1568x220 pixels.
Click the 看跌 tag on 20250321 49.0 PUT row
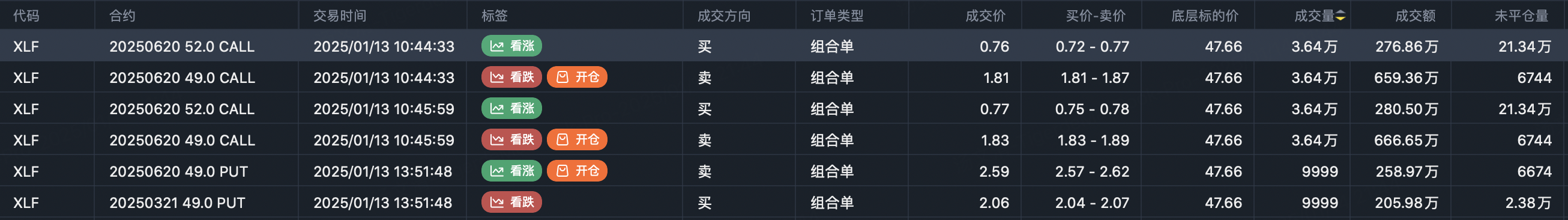point(511,203)
